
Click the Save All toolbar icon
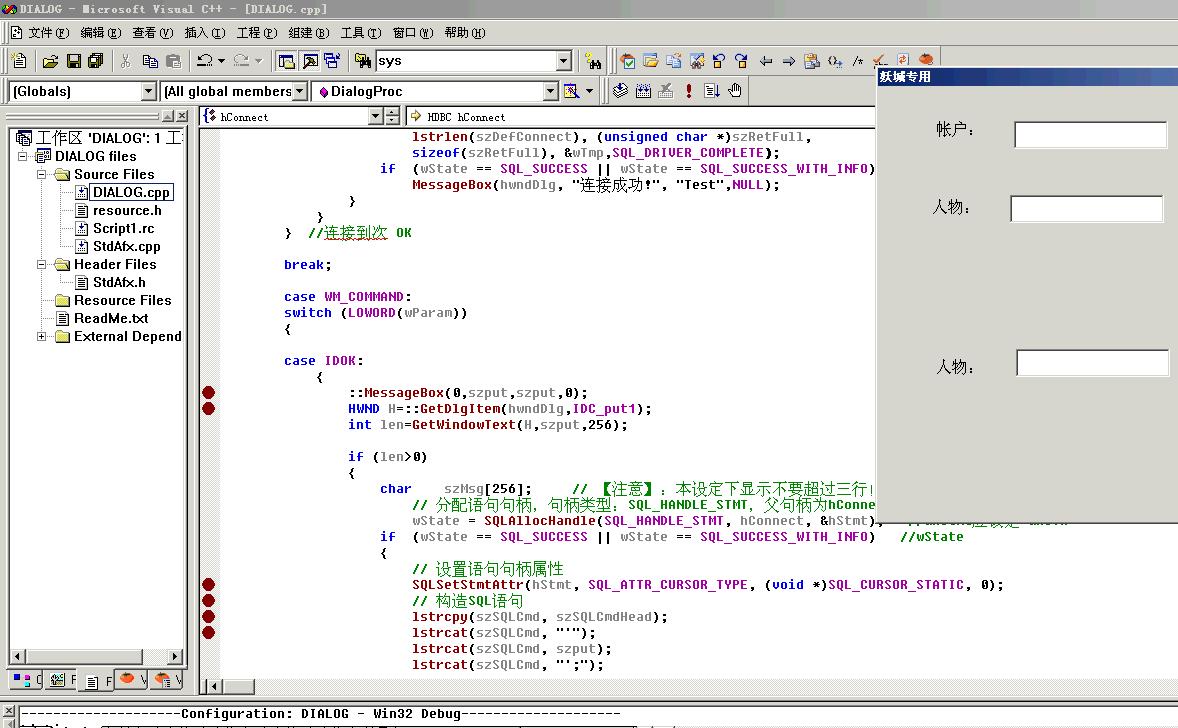(x=96, y=61)
